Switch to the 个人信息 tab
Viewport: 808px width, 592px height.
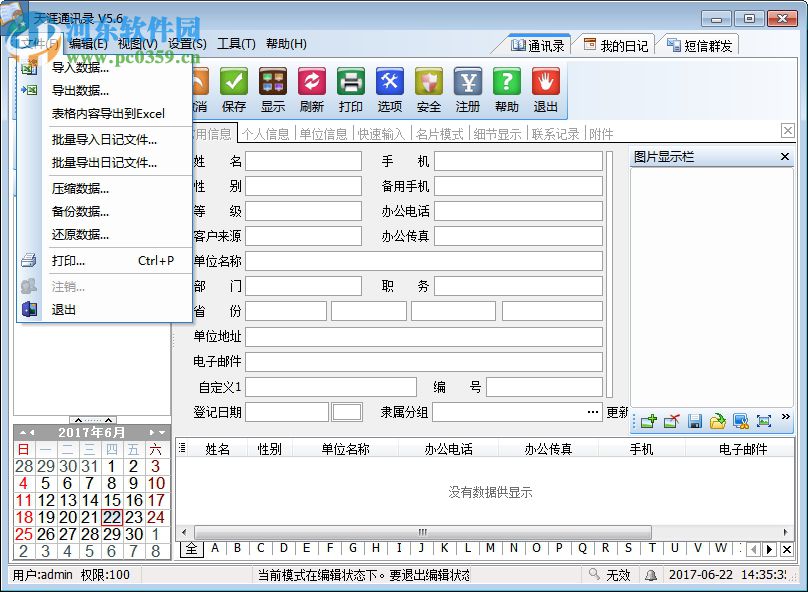click(265, 133)
